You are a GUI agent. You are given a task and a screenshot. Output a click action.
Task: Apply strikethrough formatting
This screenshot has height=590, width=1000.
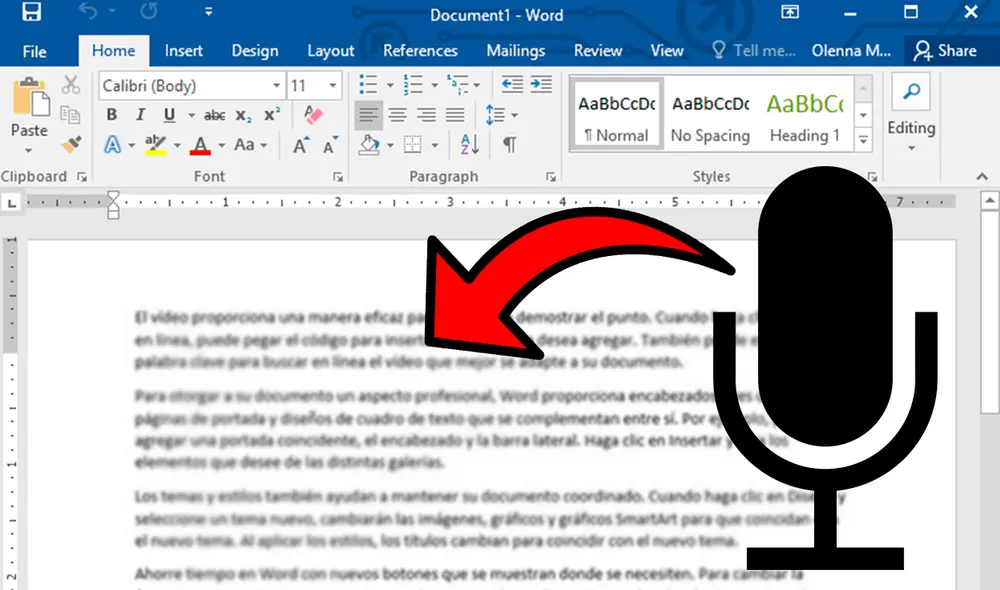click(x=216, y=115)
